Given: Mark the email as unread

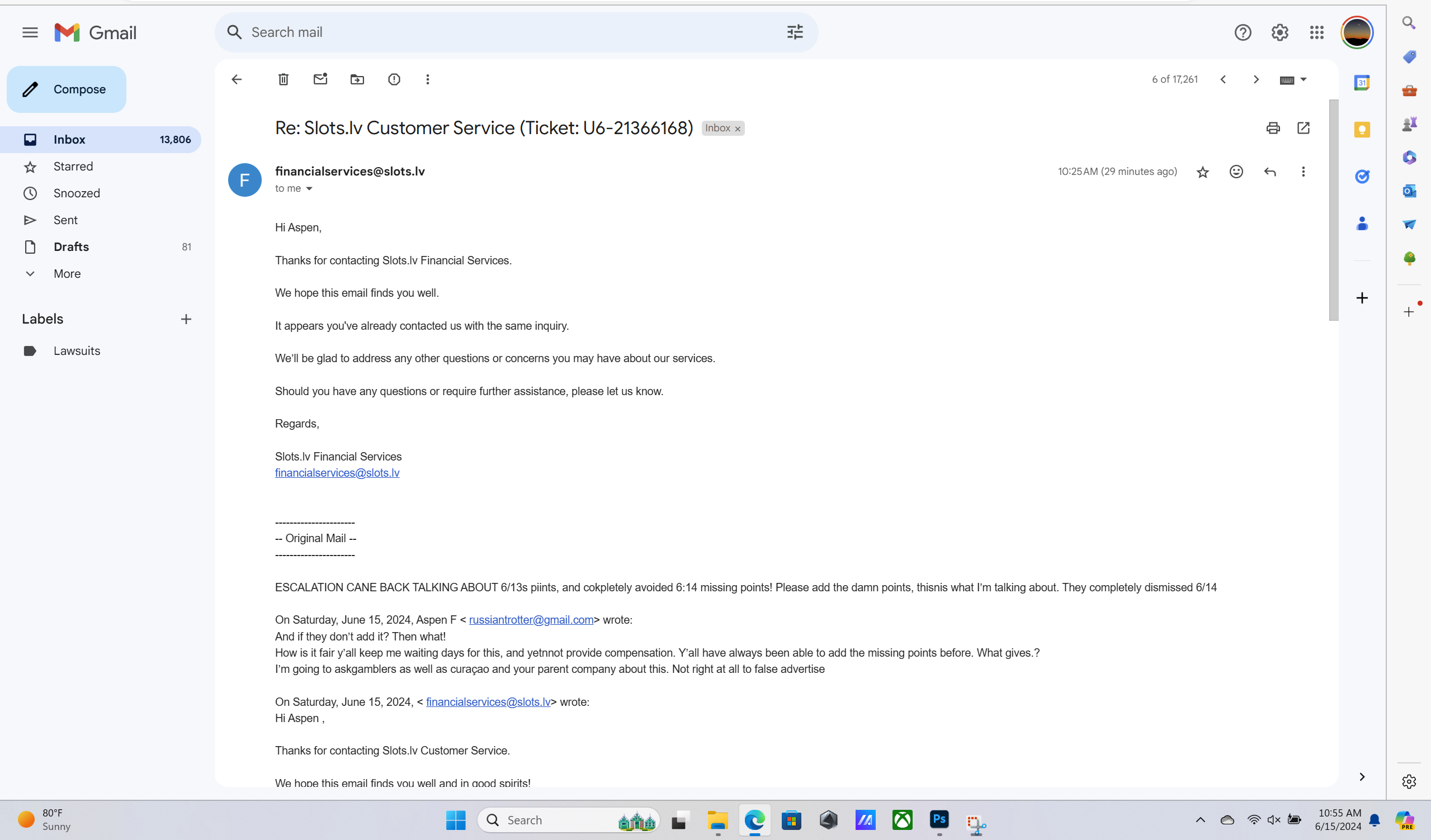Looking at the screenshot, I should click(320, 79).
